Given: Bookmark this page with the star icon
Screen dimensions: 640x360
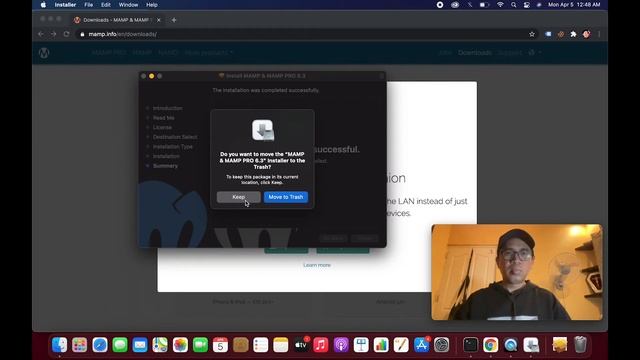Looking at the screenshot, I should click(532, 34).
